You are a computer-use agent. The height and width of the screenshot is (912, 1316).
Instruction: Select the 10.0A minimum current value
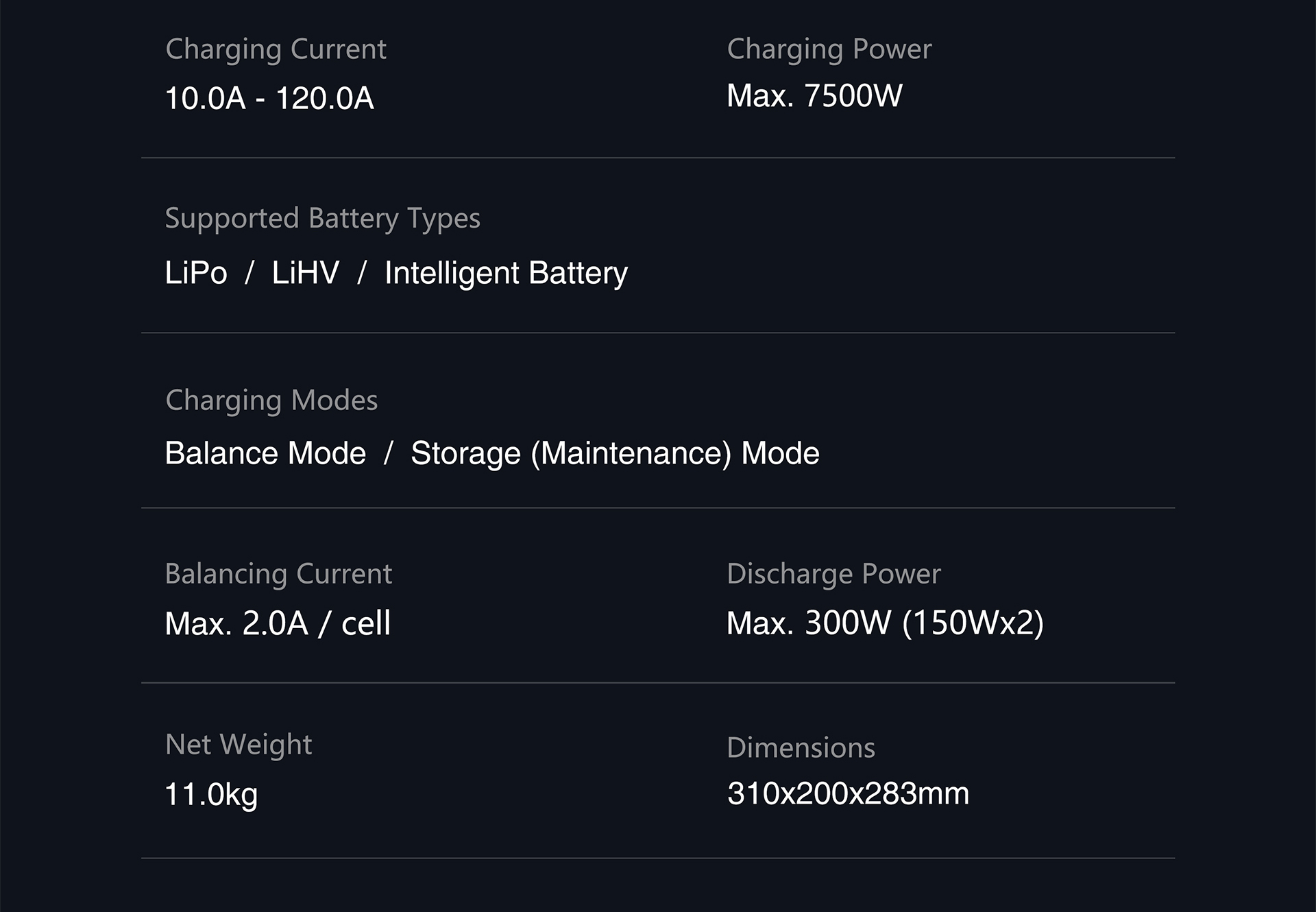pyautogui.click(x=205, y=98)
